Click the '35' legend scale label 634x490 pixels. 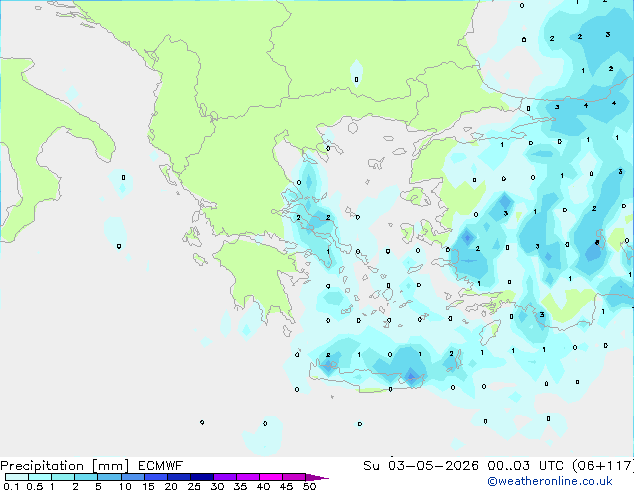coord(240,486)
